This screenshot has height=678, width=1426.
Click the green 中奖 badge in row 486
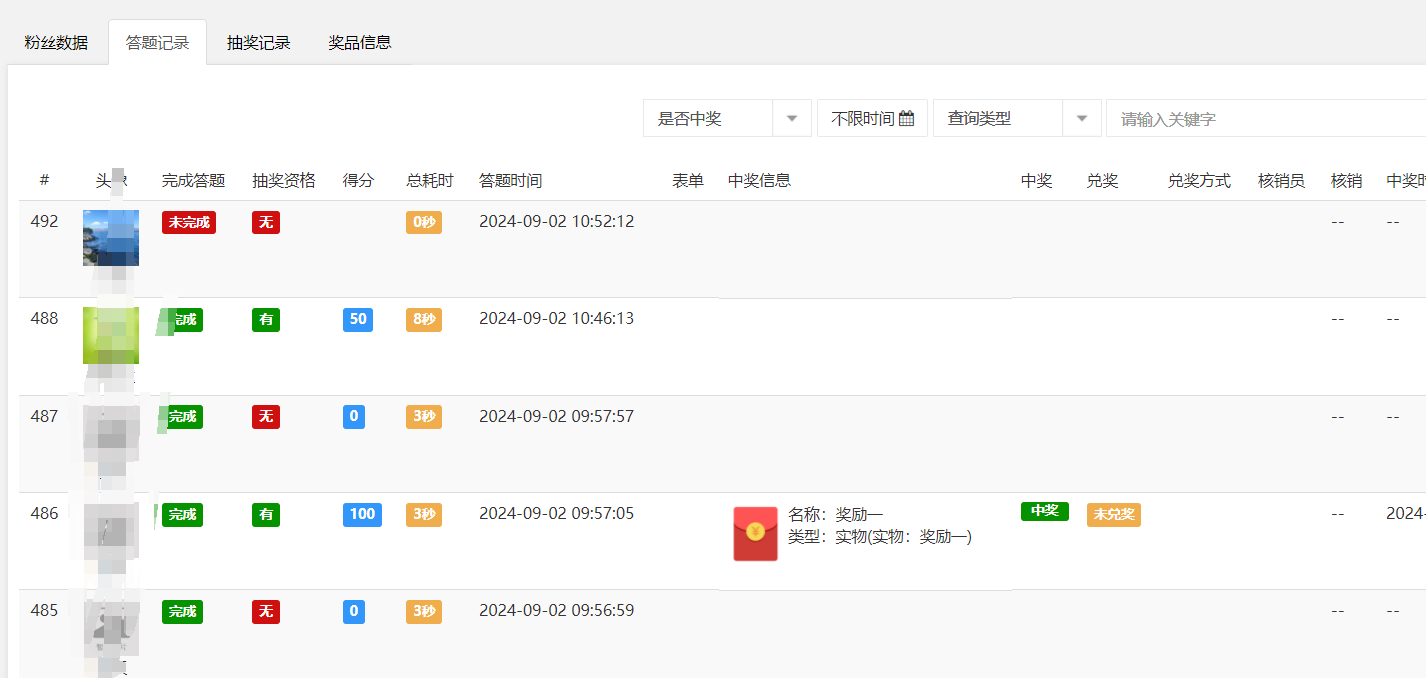click(x=1045, y=511)
